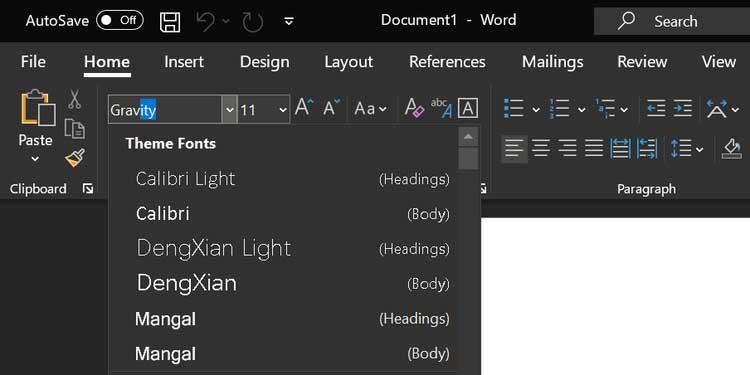This screenshot has height=375, width=750.
Task: Switch to the Insert tab
Action: coord(184,62)
